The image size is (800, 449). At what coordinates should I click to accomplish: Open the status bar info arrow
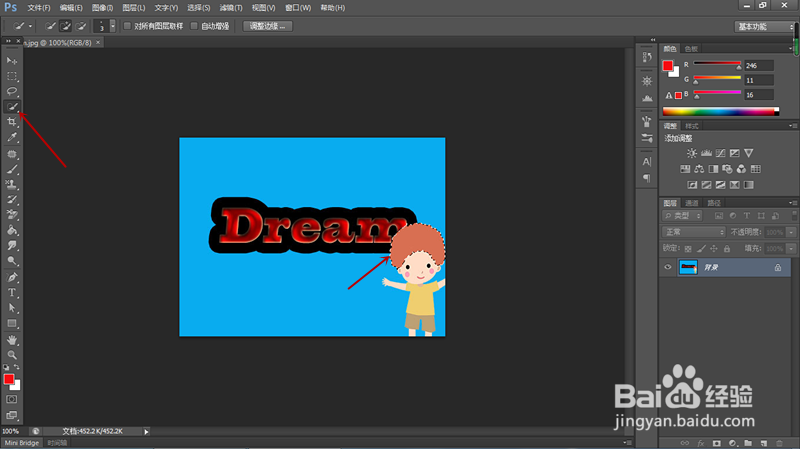click(x=146, y=432)
